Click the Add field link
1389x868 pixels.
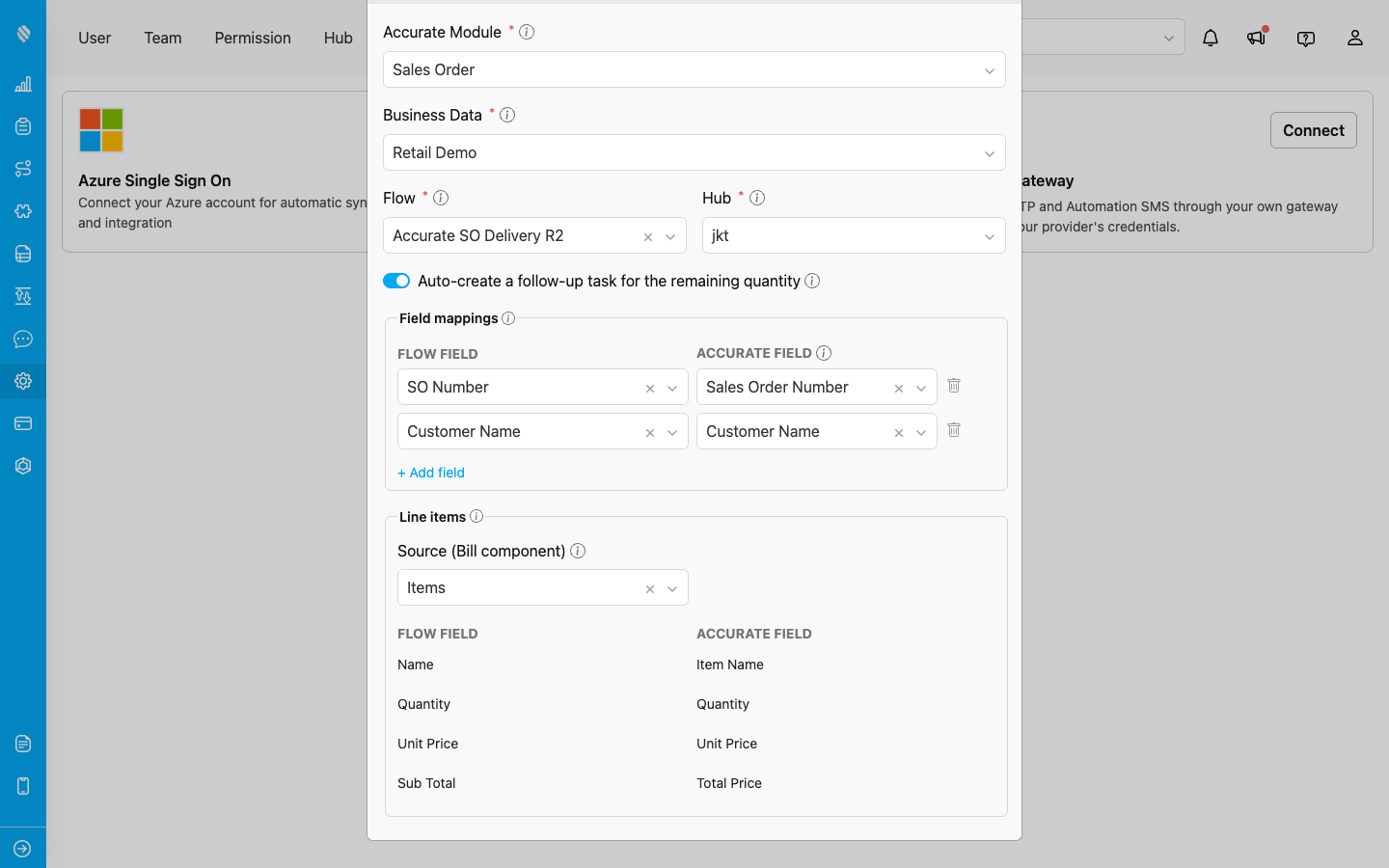[431, 473]
